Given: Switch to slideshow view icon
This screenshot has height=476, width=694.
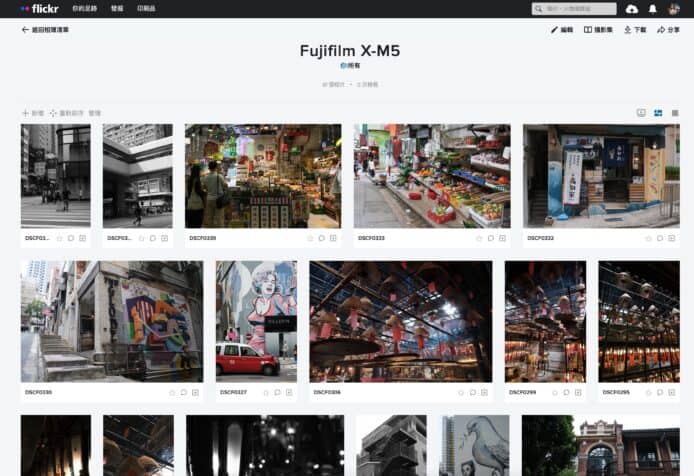Looking at the screenshot, I should click(x=641, y=113).
